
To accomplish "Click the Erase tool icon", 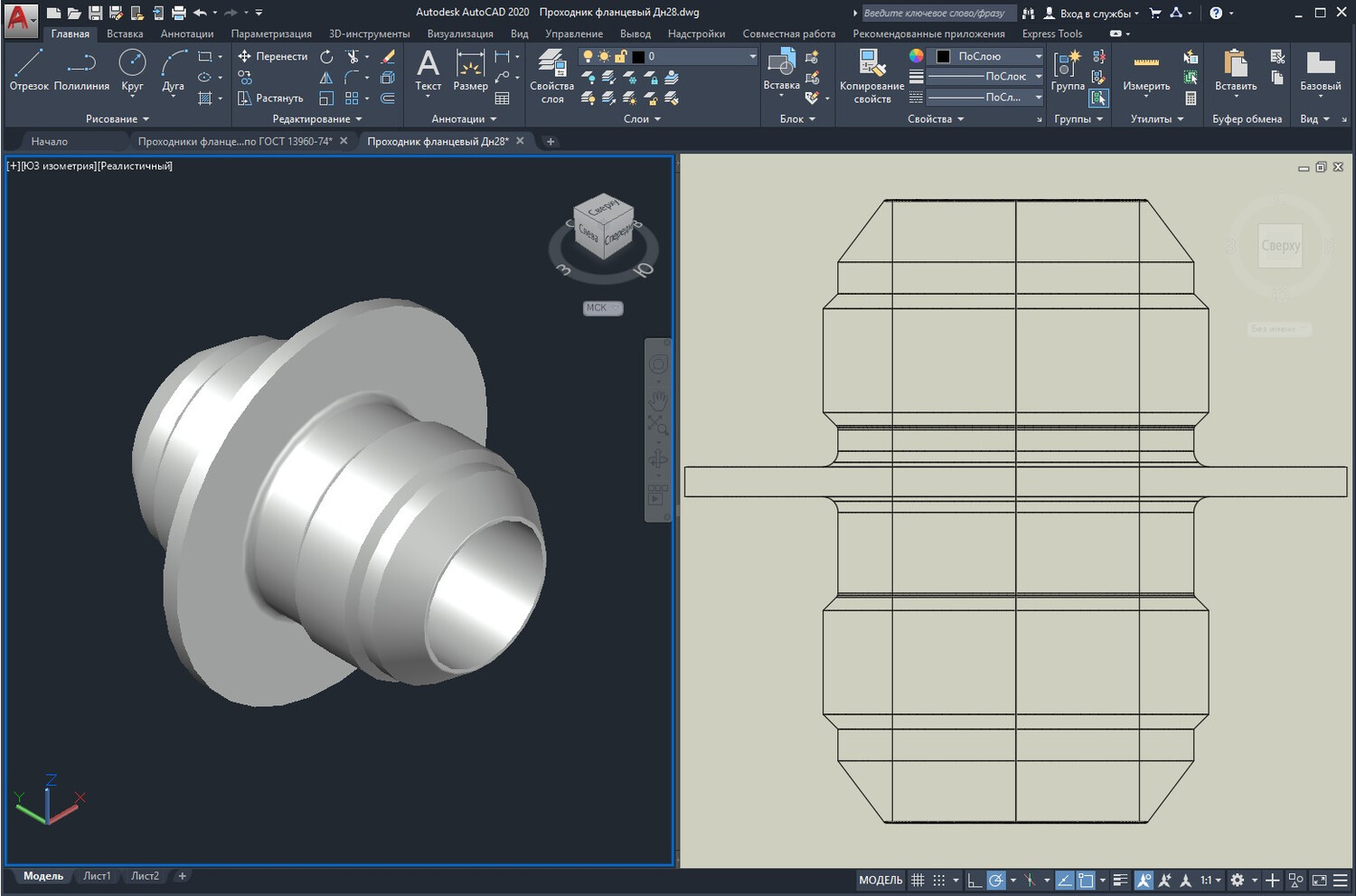I will tap(388, 56).
